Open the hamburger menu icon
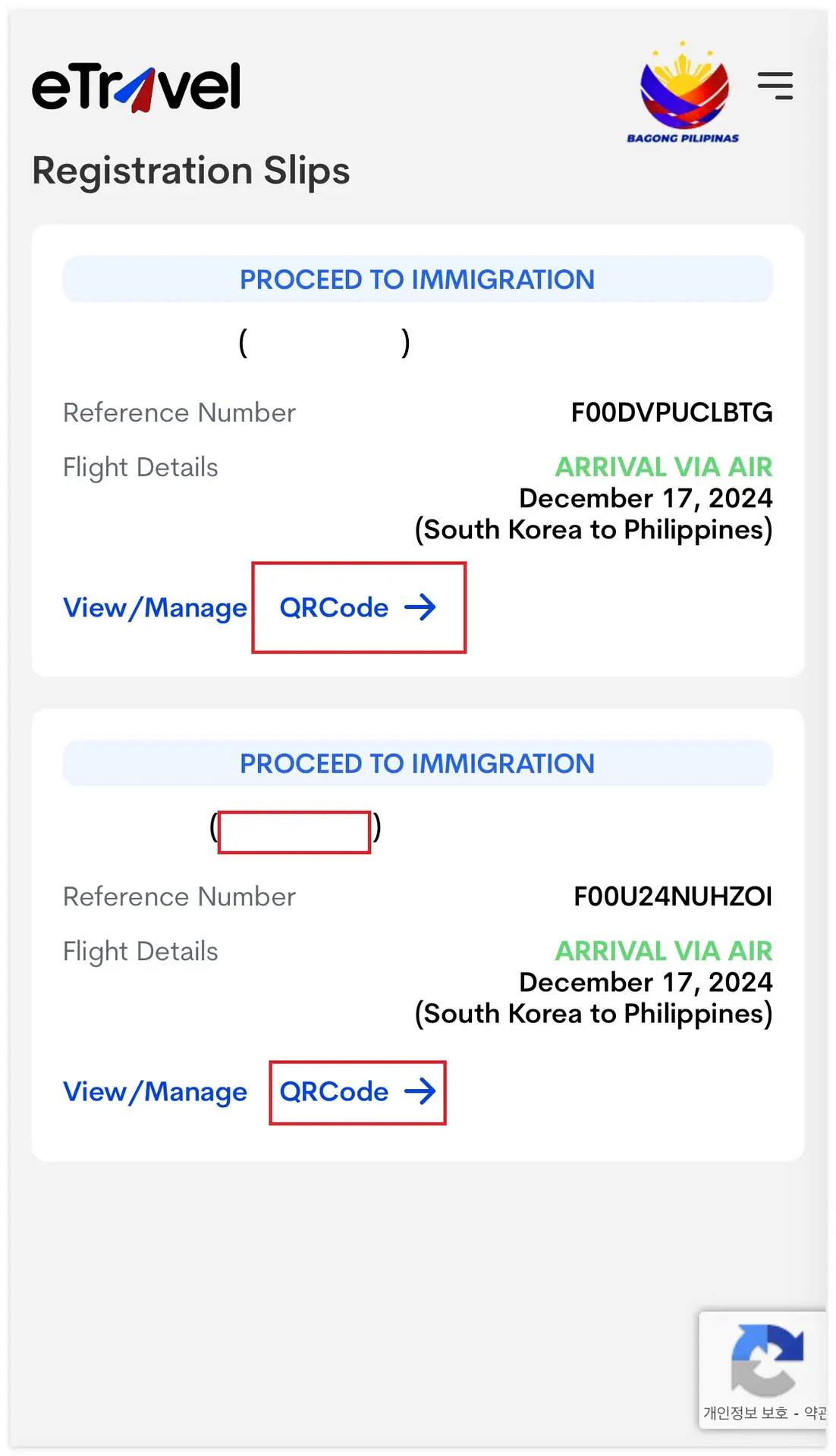 [x=775, y=86]
